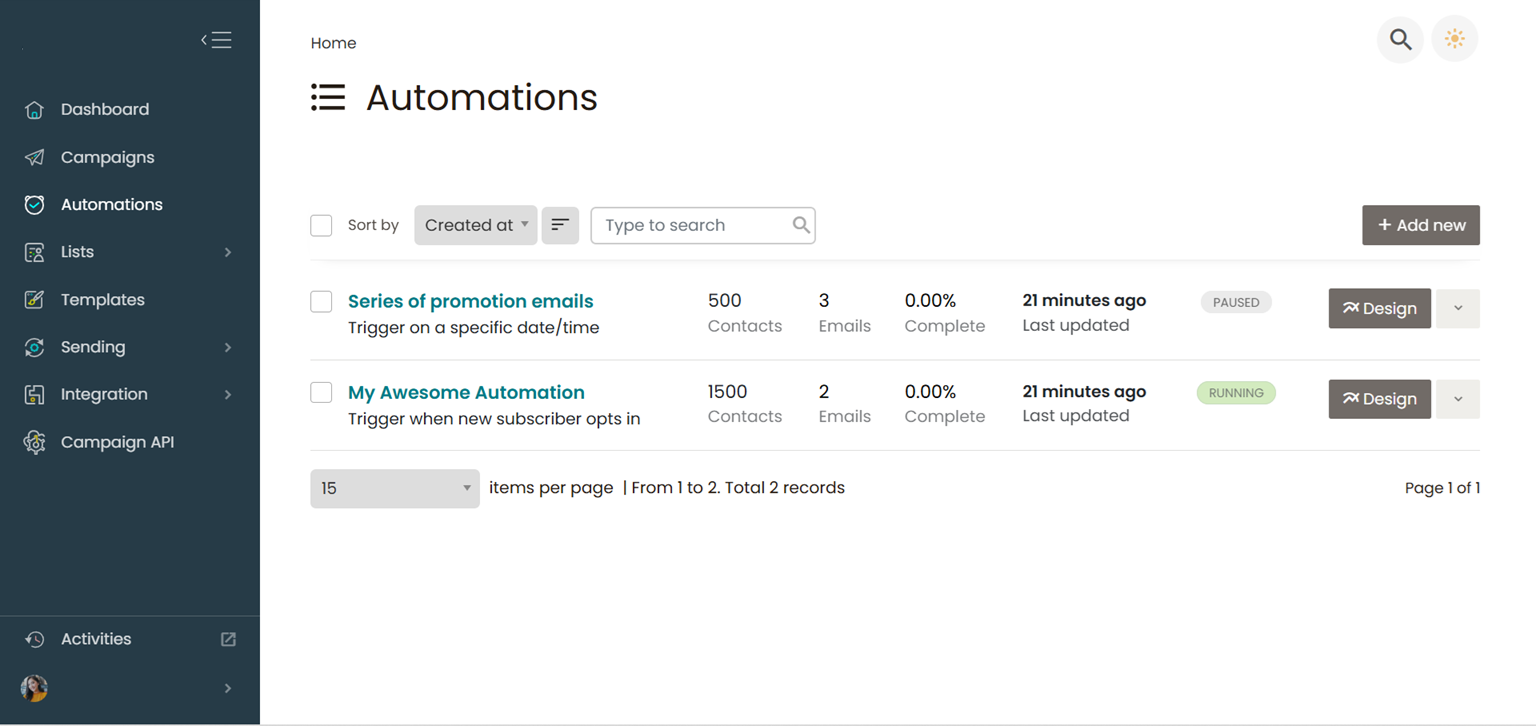1536x726 pixels.
Task: Tick the My Awesome Automation checkbox
Action: click(x=321, y=392)
